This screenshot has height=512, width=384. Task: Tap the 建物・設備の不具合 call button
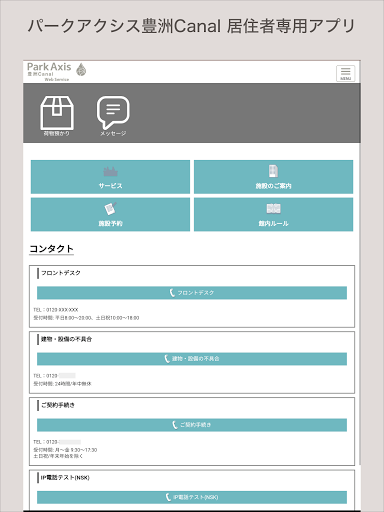pos(192,359)
